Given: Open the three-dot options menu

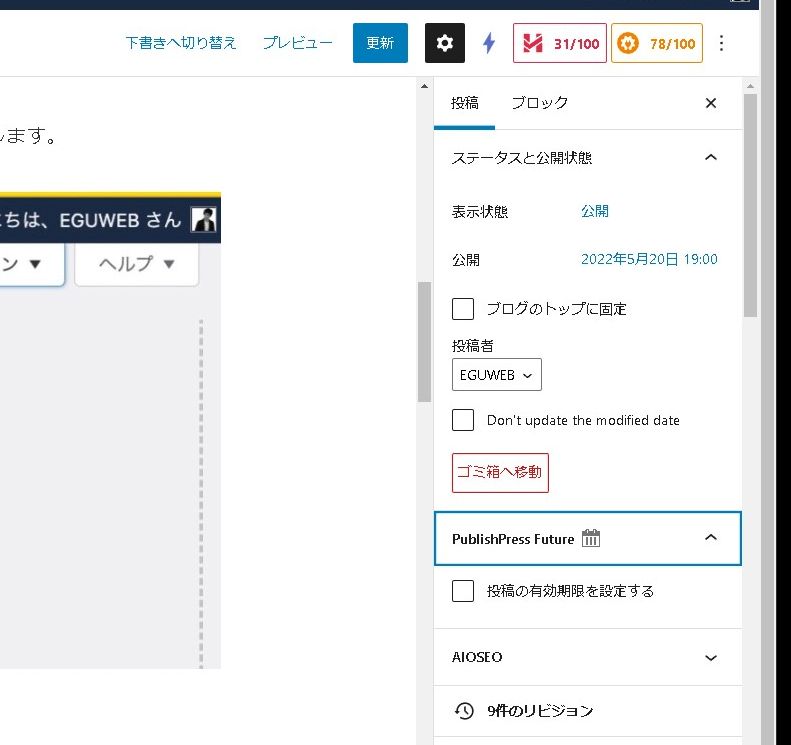Looking at the screenshot, I should 722,43.
